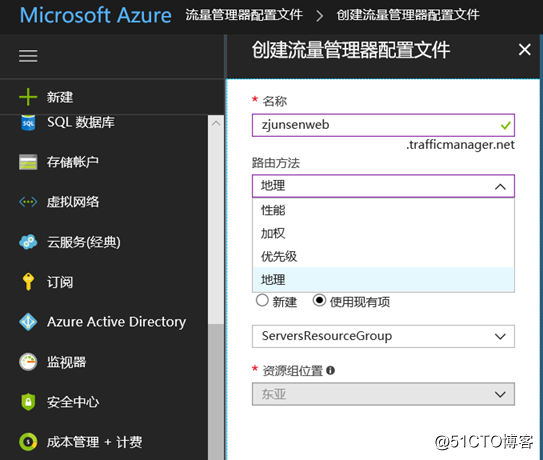The width and height of the screenshot is (543, 460).
Task: Click the info icon beside 资源组位置
Action: [x=330, y=371]
